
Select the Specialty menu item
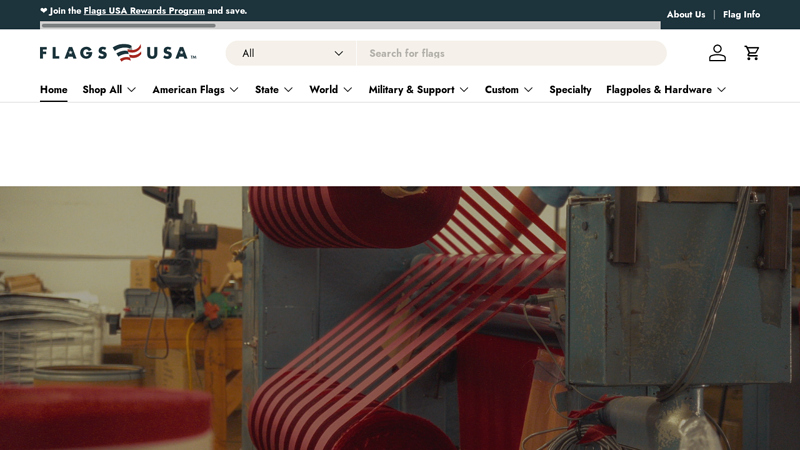(570, 89)
